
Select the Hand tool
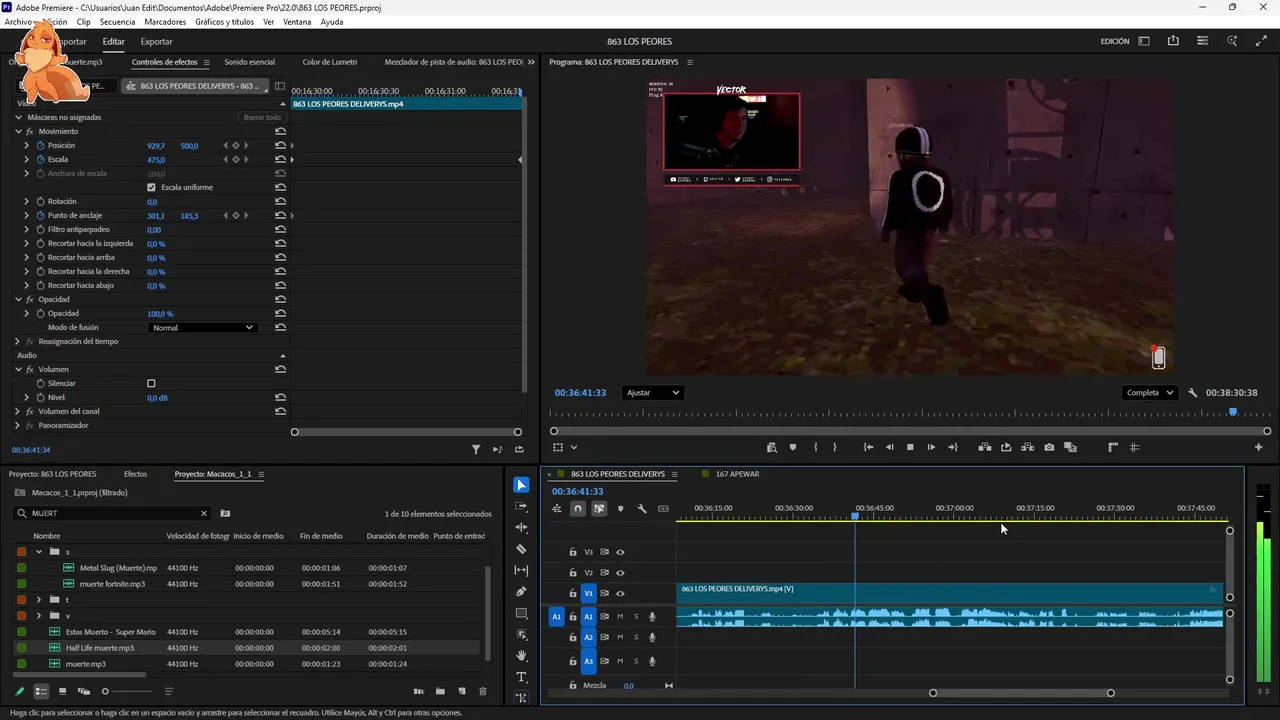(x=521, y=656)
